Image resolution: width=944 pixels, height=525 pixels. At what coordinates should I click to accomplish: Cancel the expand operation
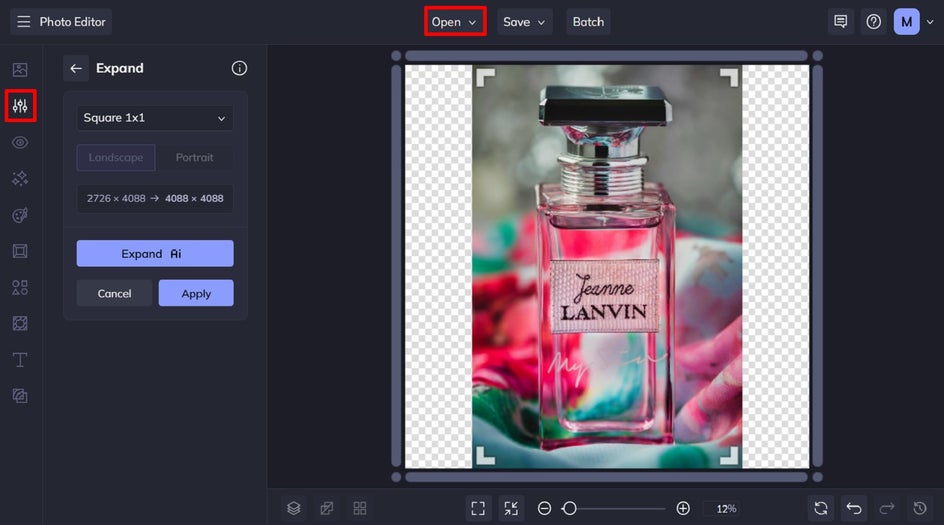[x=114, y=293]
